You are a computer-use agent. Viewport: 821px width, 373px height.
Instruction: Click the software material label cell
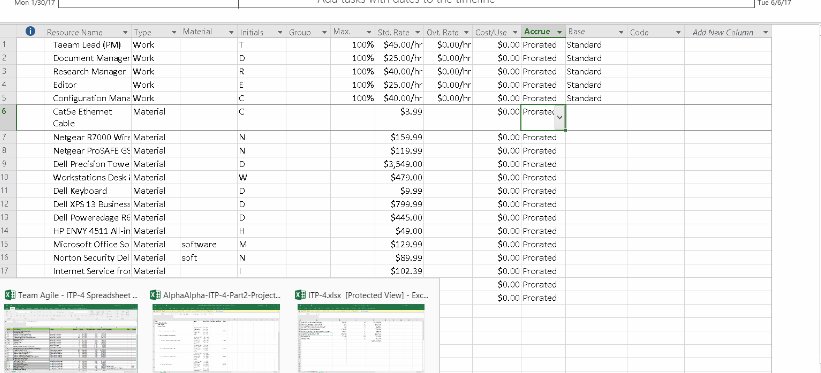pos(208,244)
